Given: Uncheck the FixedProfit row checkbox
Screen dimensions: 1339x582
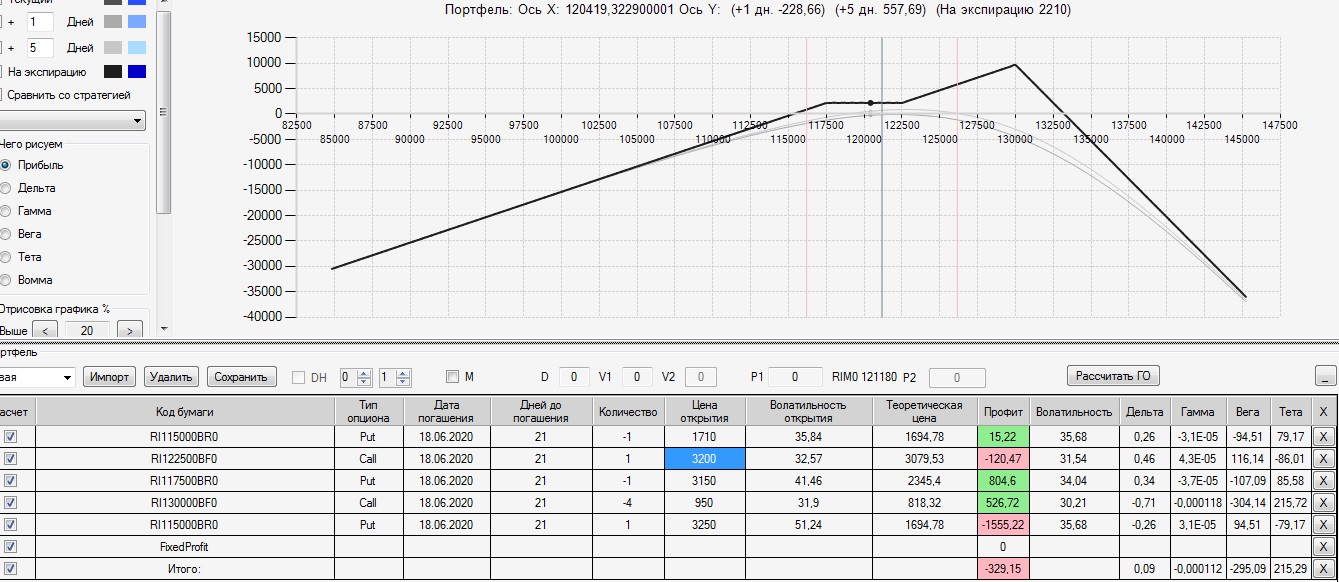Looking at the screenshot, I should tap(11, 547).
